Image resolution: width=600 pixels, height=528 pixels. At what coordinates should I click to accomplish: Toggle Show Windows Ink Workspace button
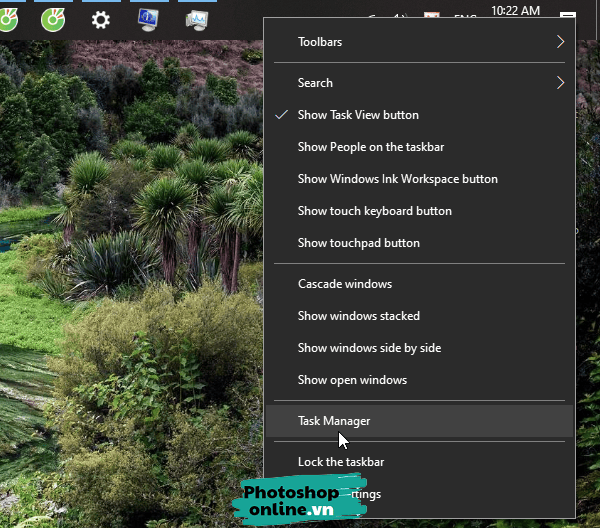[x=397, y=179]
